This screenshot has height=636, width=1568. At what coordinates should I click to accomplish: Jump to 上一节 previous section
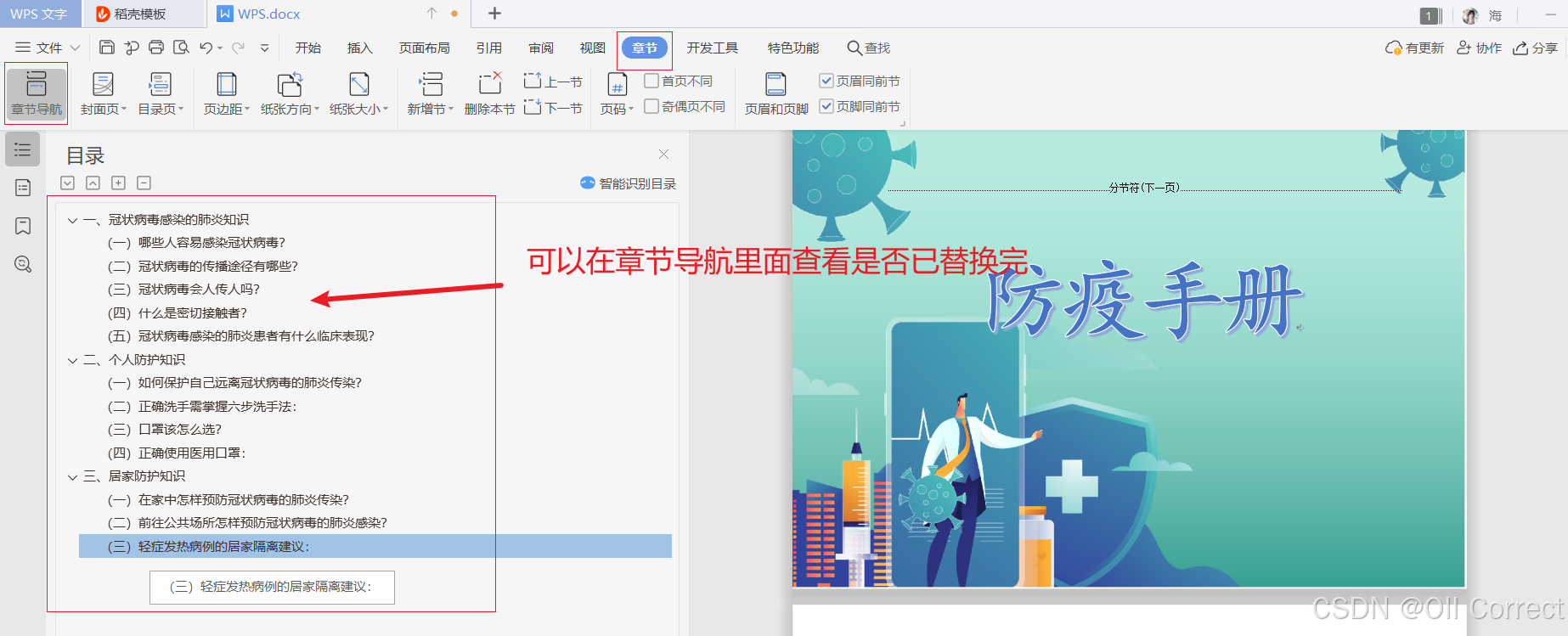[553, 82]
